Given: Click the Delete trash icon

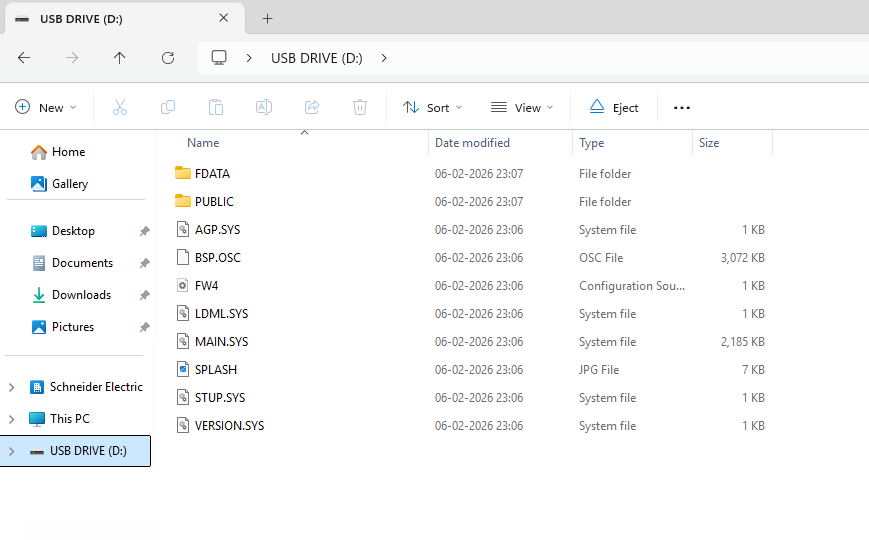Looking at the screenshot, I should [360, 107].
